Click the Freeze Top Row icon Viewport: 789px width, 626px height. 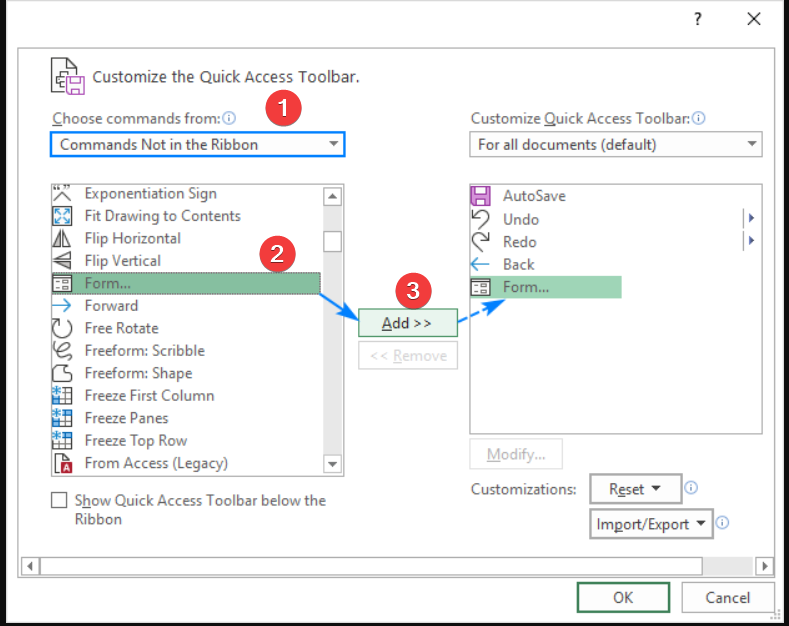[62, 440]
